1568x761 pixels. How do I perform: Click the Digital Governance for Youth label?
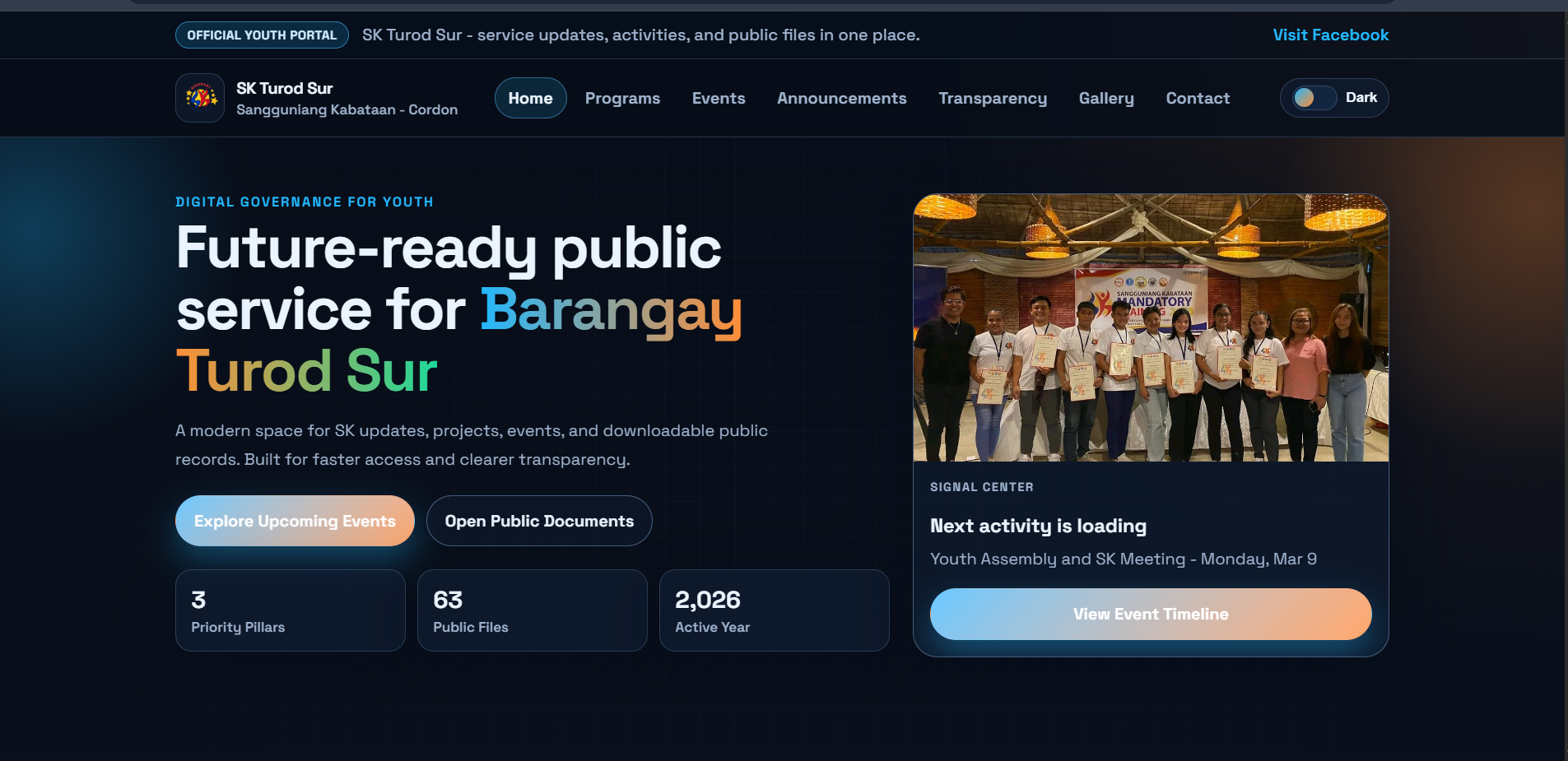pos(305,202)
